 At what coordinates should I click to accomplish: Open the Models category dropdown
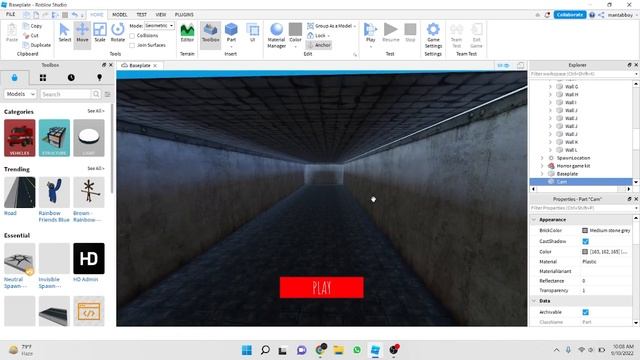20,94
